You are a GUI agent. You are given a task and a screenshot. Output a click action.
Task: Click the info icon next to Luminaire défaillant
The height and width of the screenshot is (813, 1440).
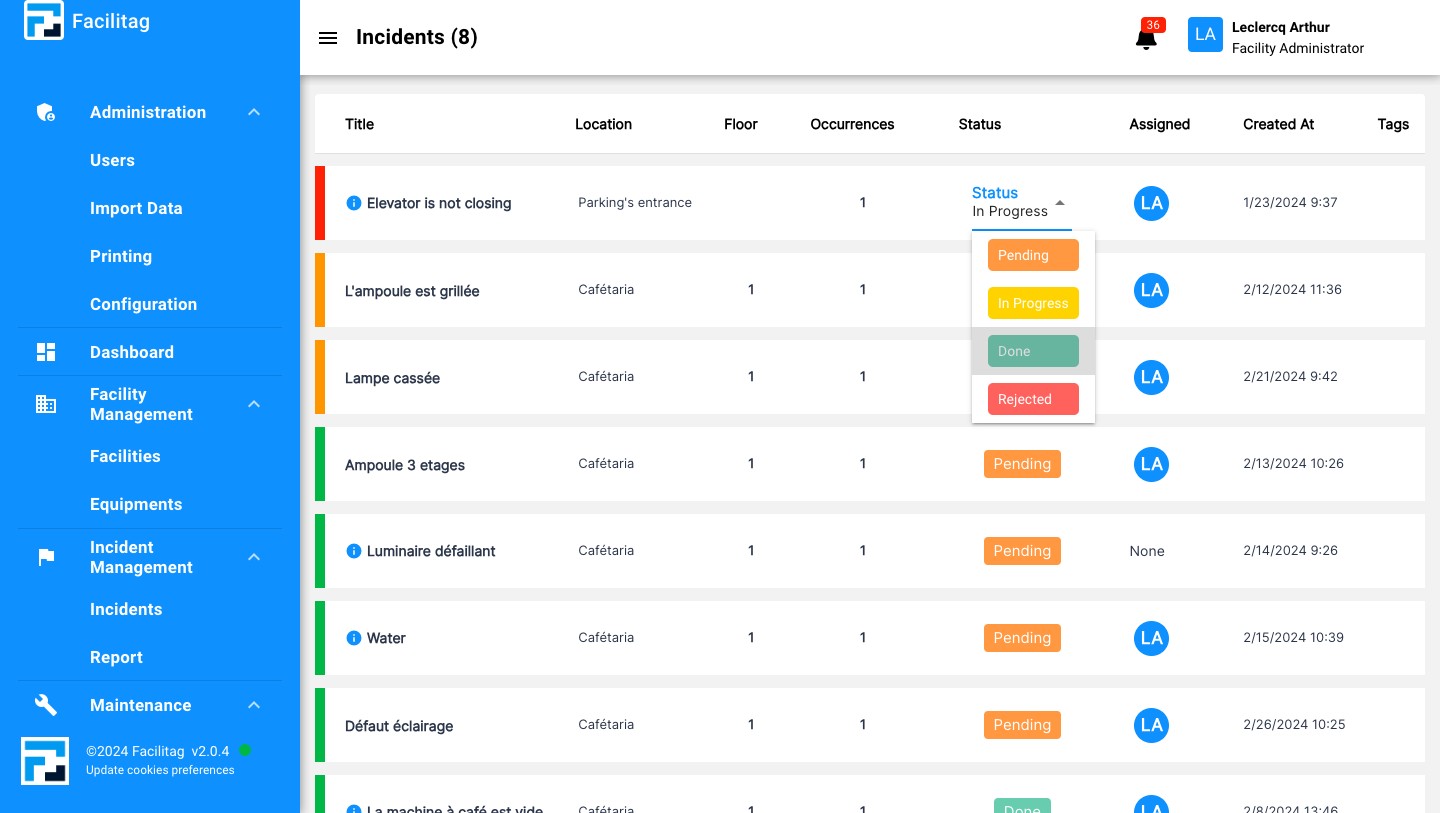click(353, 551)
